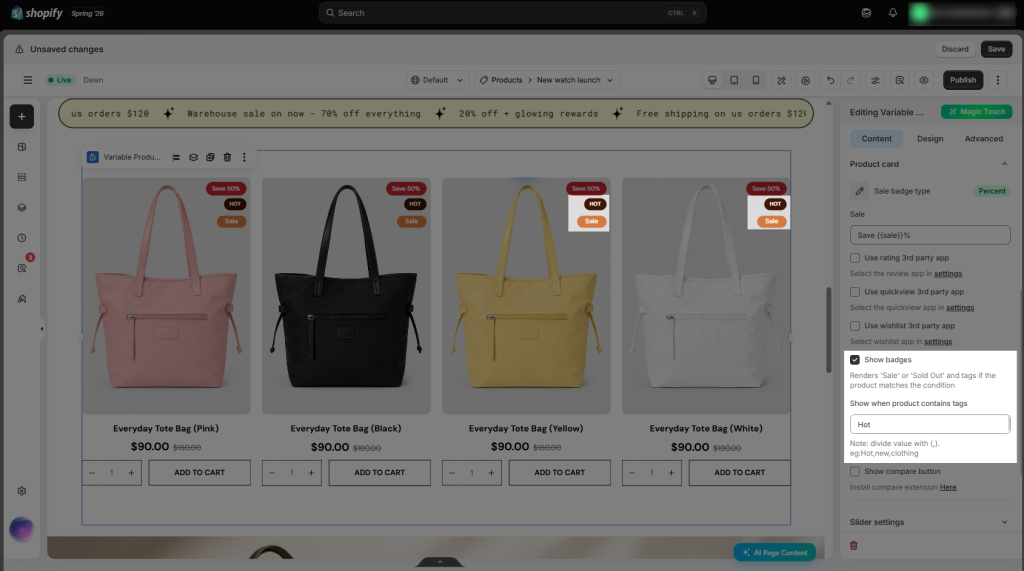
Task: Open Shopify notifications bell
Action: coord(893,12)
